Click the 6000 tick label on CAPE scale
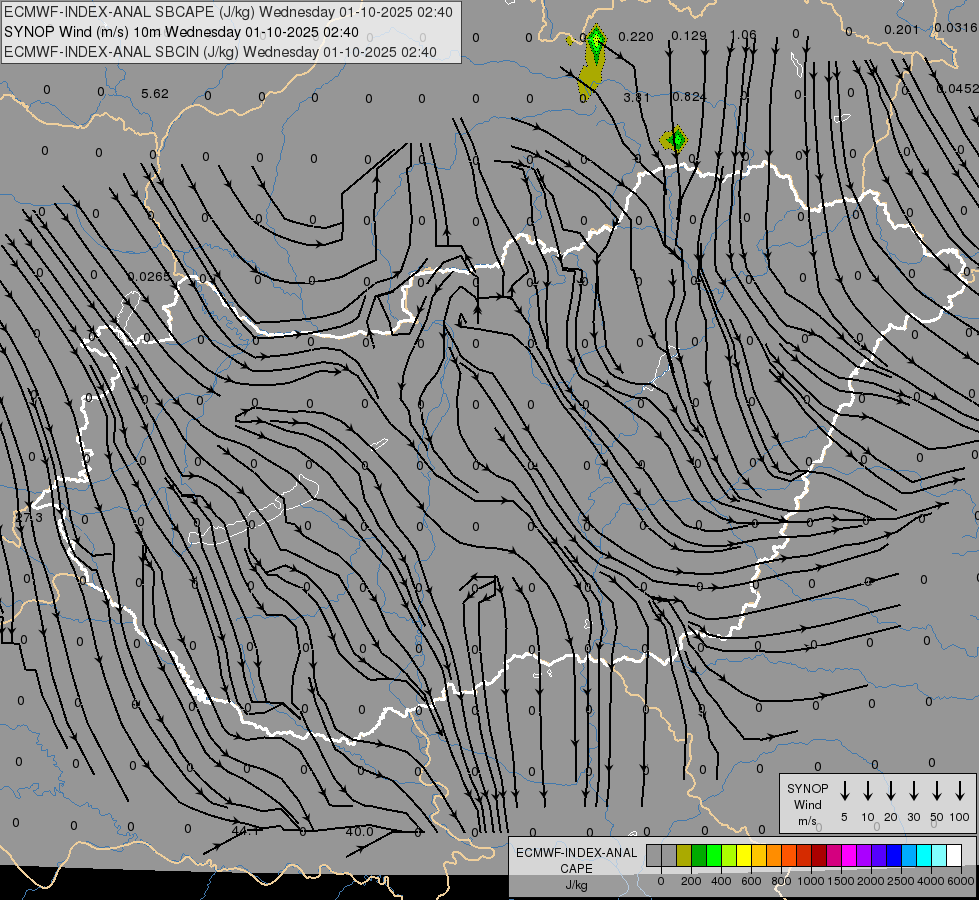Viewport: 979px width, 900px height. pyautogui.click(x=962, y=881)
